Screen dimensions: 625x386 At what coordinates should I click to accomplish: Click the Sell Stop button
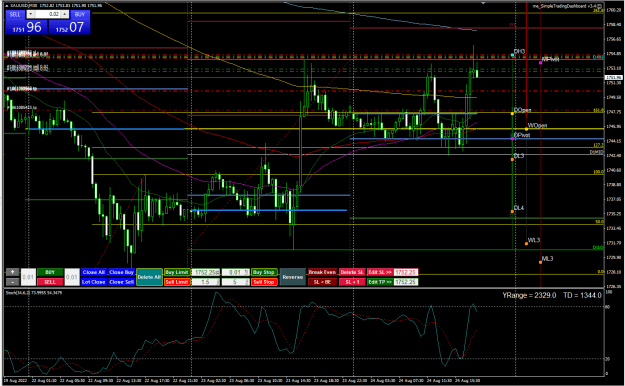[264, 282]
